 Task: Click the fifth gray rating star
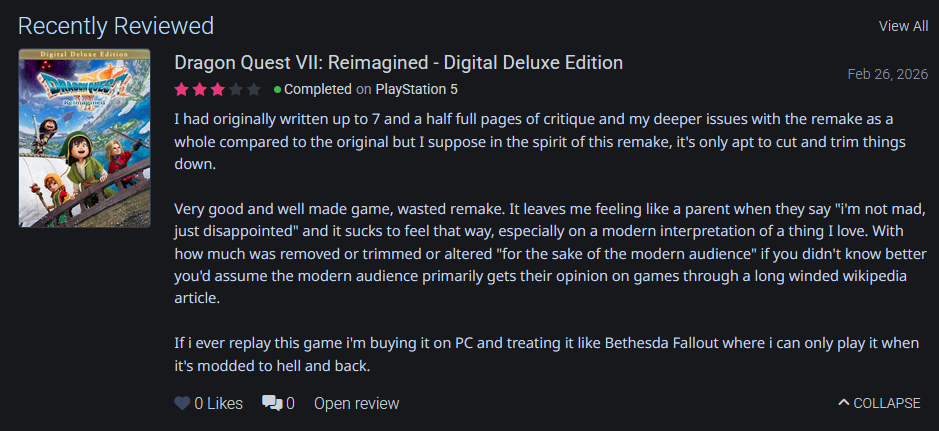(252, 89)
